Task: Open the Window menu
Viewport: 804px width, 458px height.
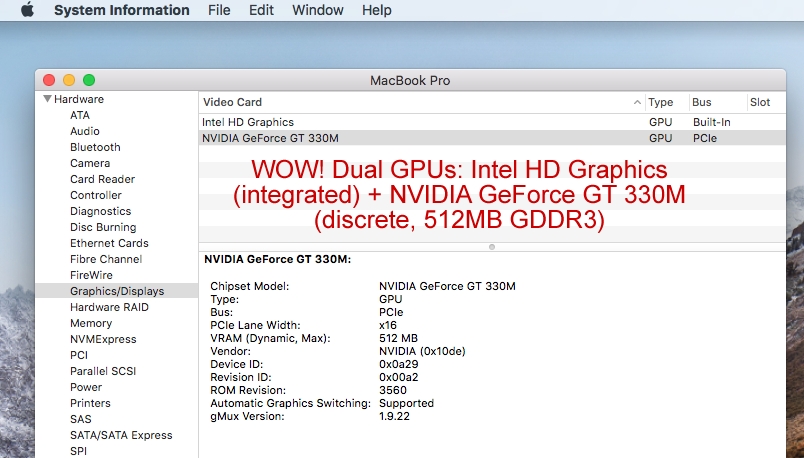Action: click(317, 10)
